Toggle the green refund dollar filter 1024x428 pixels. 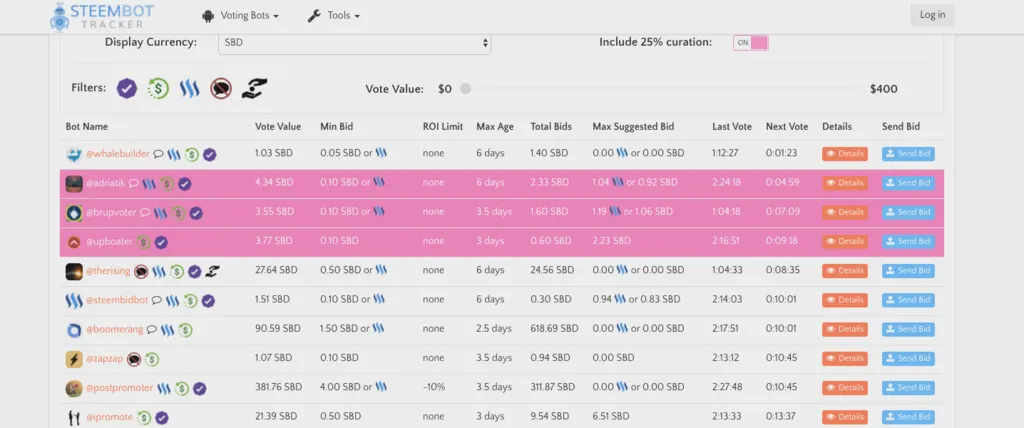(x=158, y=88)
